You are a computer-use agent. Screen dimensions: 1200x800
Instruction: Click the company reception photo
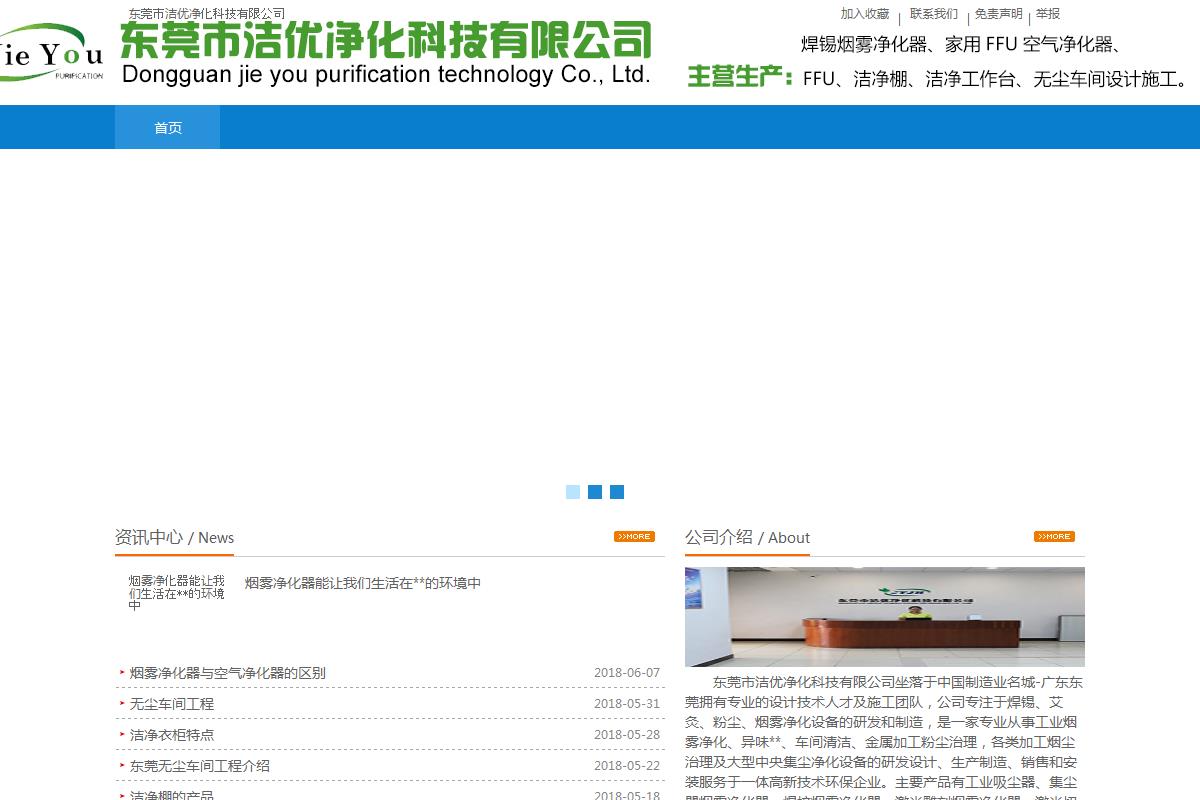point(885,617)
